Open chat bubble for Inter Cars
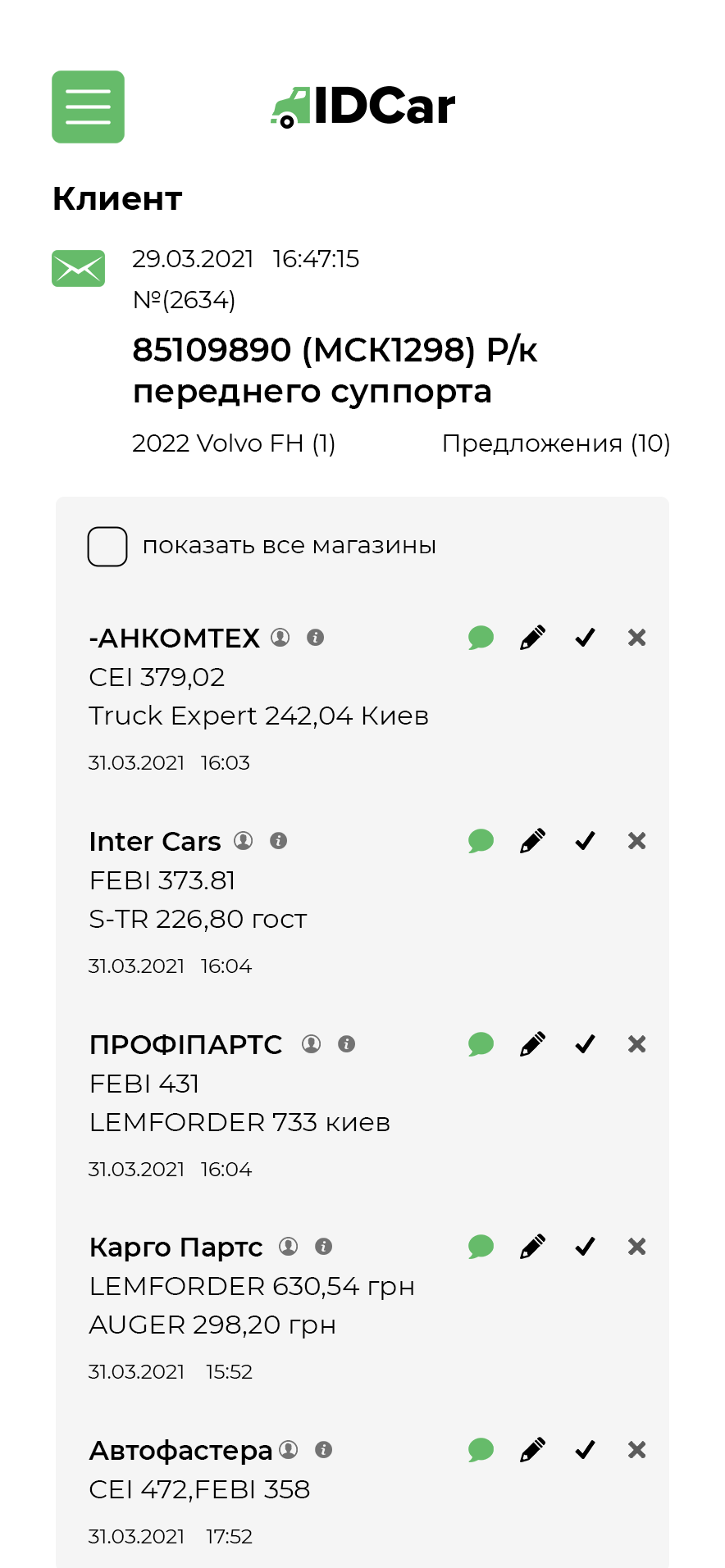 (x=481, y=841)
